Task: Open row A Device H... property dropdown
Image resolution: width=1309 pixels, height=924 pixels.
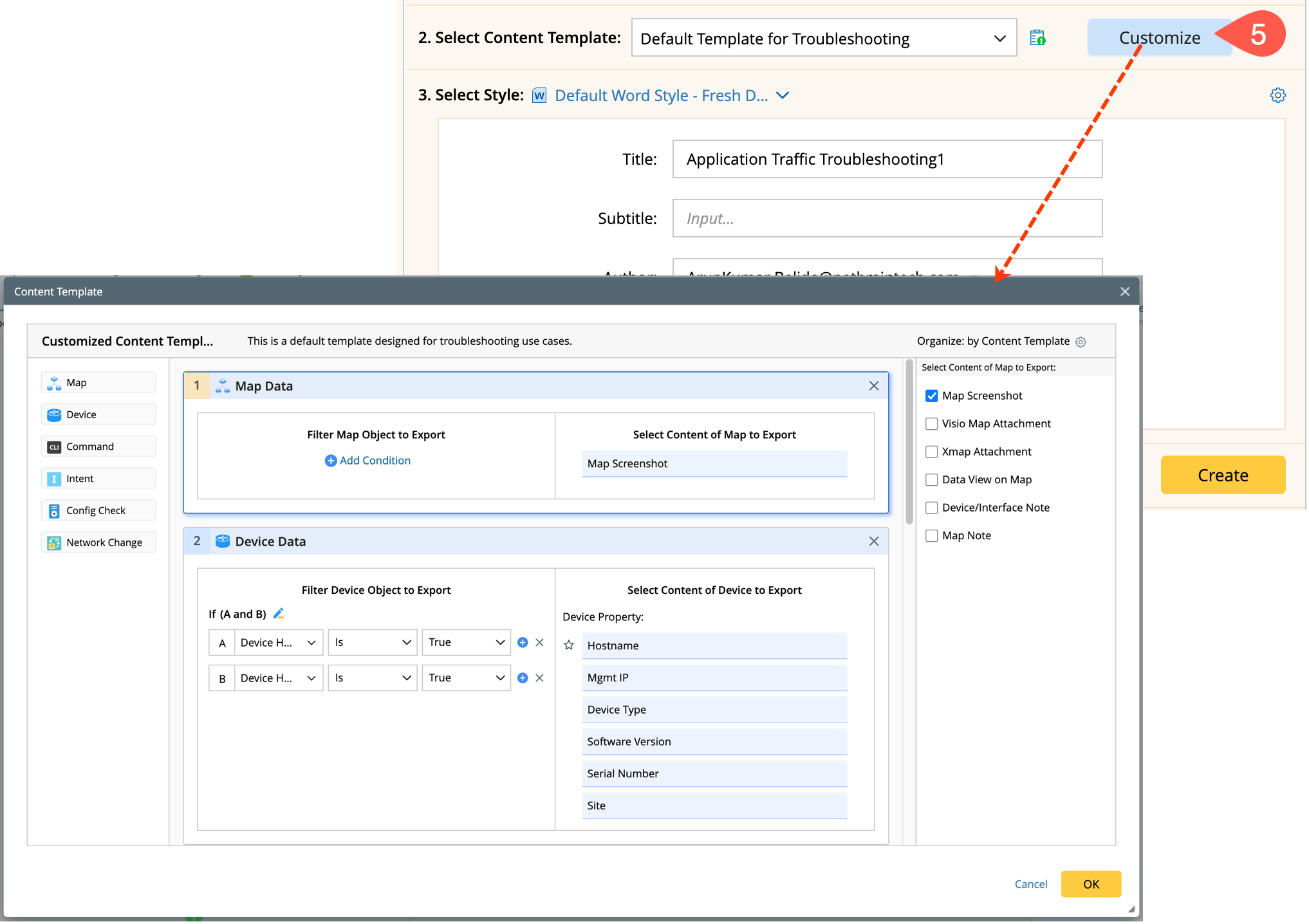Action: [x=278, y=642]
